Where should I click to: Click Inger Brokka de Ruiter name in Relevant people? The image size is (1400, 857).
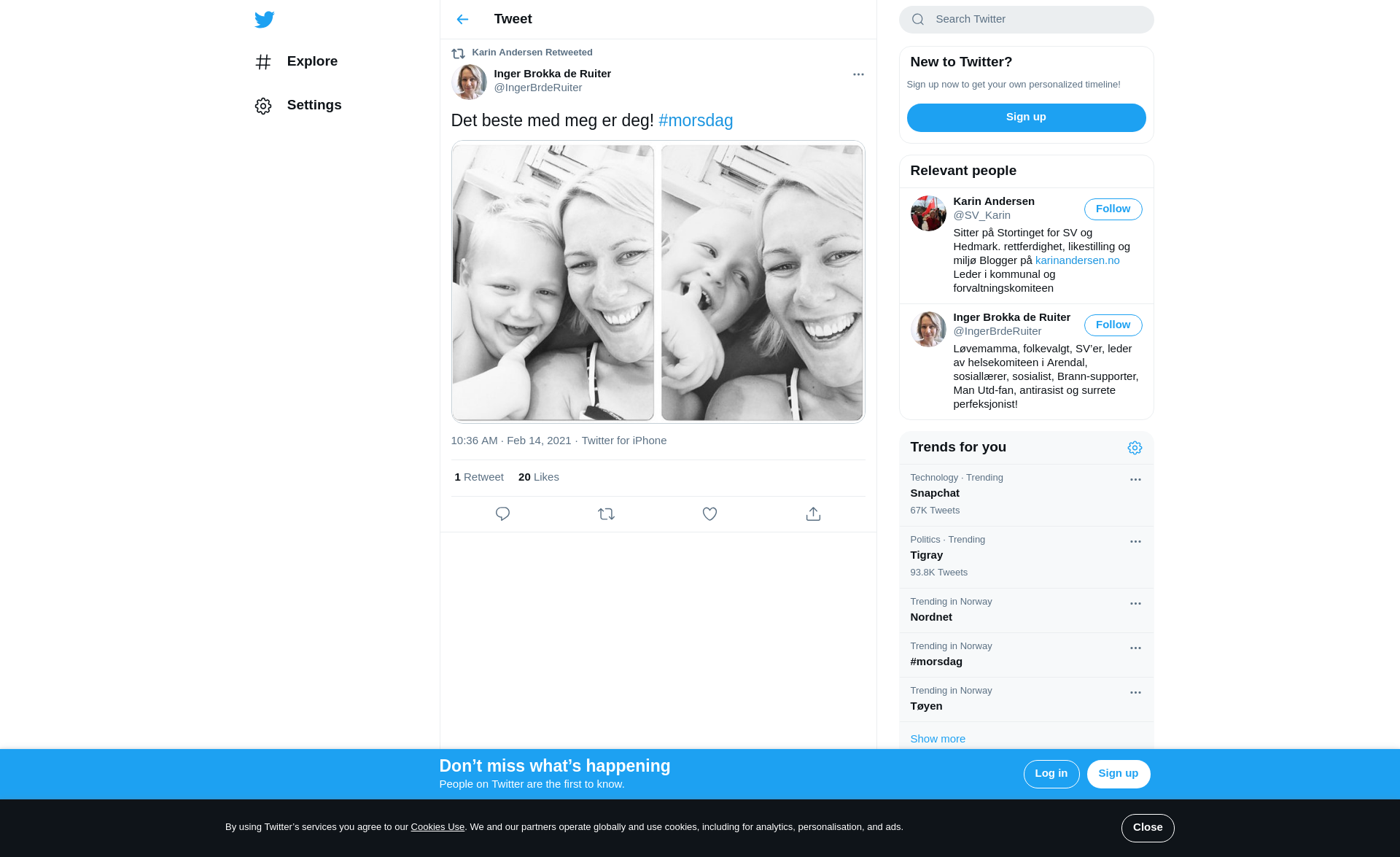(x=1011, y=317)
